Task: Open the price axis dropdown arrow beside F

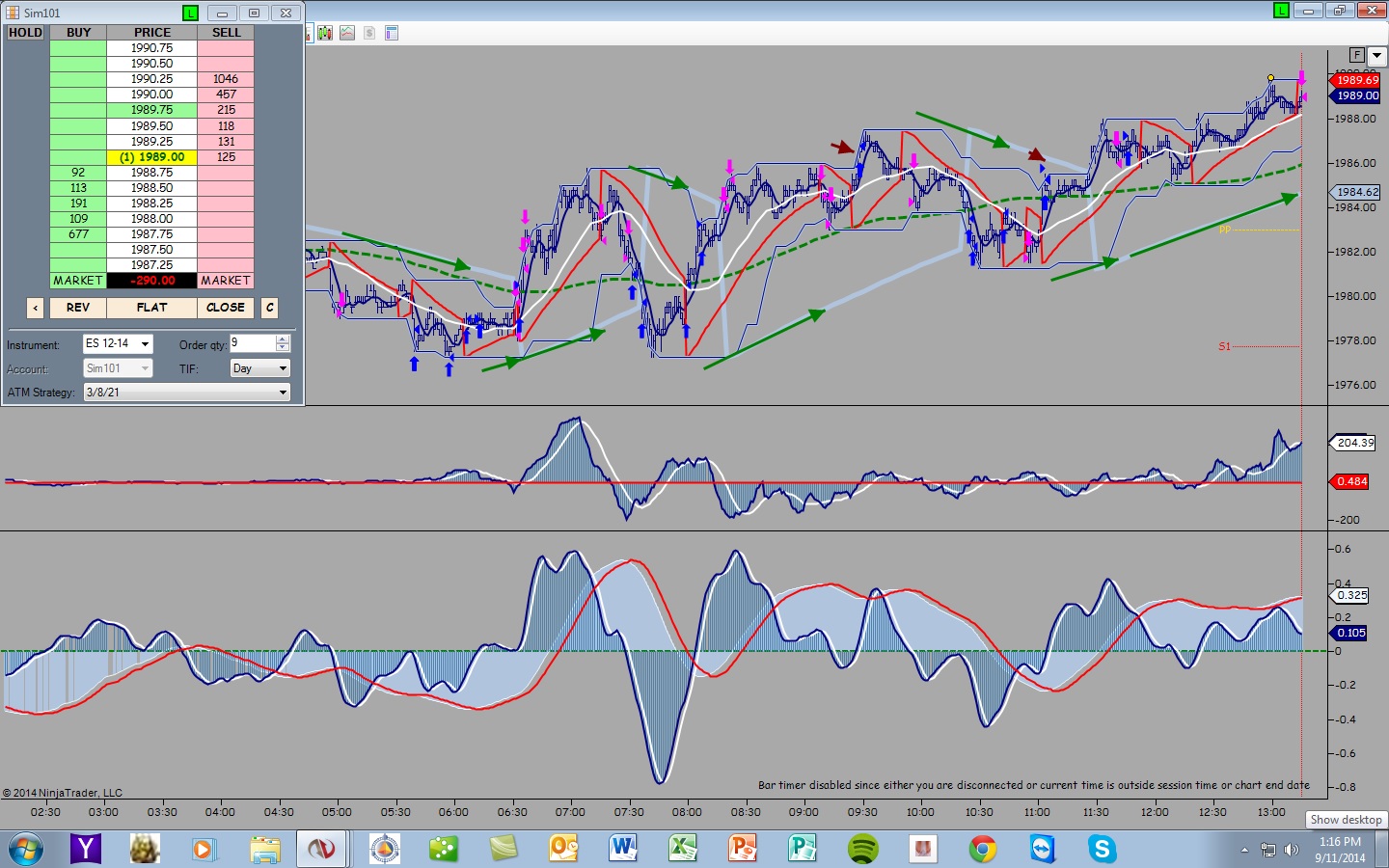Action: [1376, 55]
